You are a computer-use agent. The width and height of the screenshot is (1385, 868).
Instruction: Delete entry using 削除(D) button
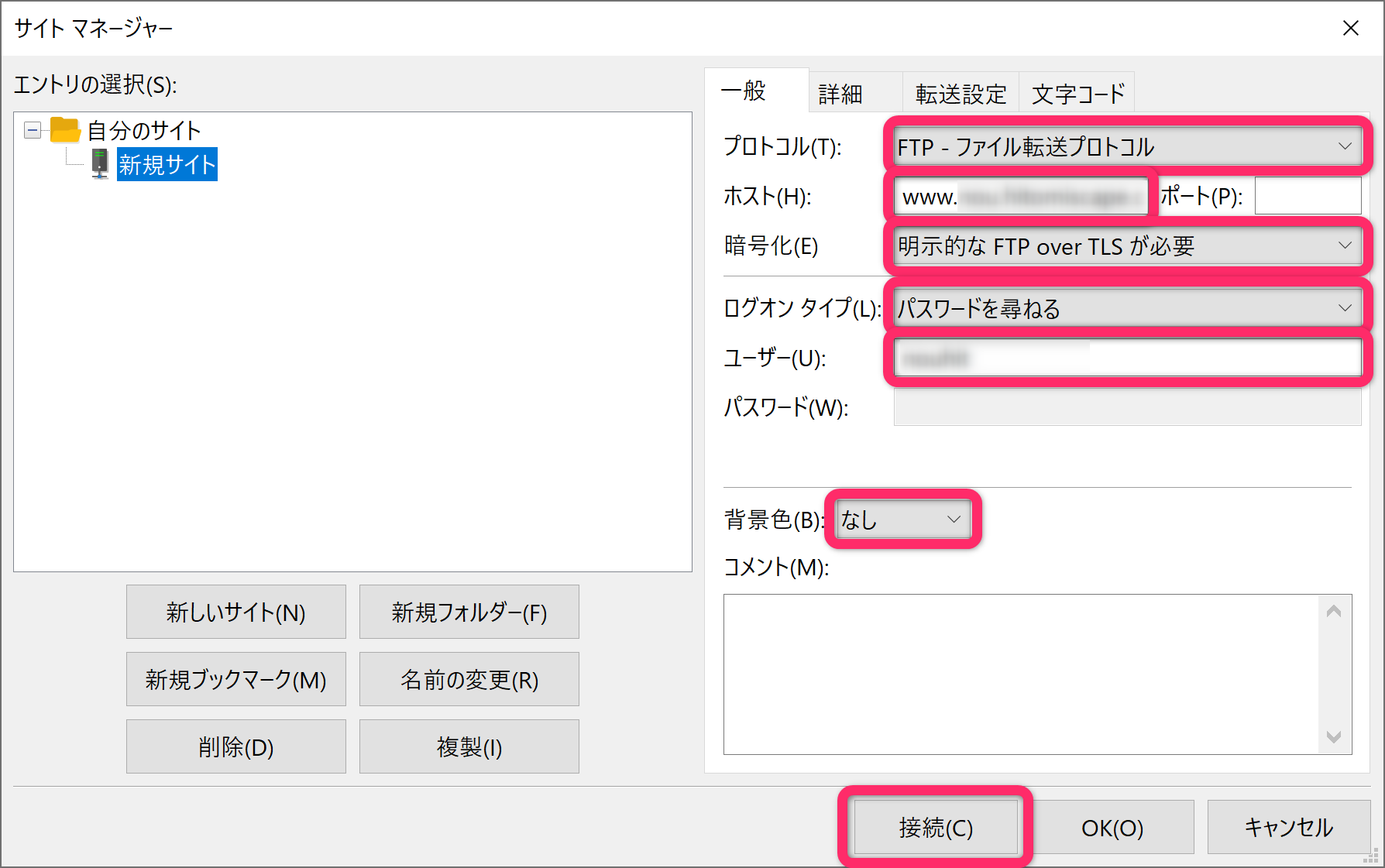coord(235,746)
